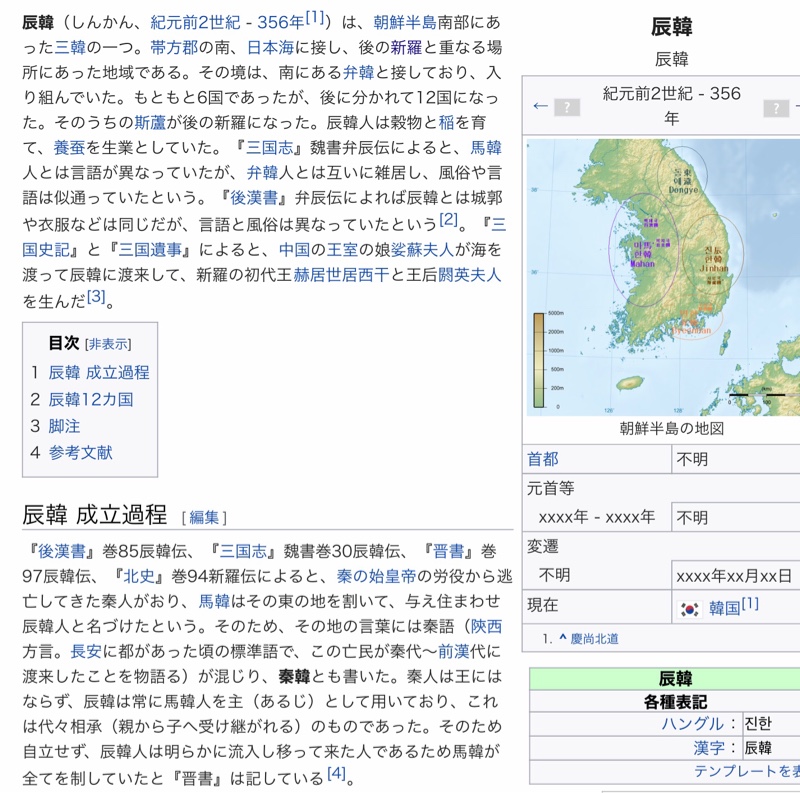Open the 娑蘇夫人 link
Screen dimensions: 800x793
pyautogui.click(x=422, y=250)
